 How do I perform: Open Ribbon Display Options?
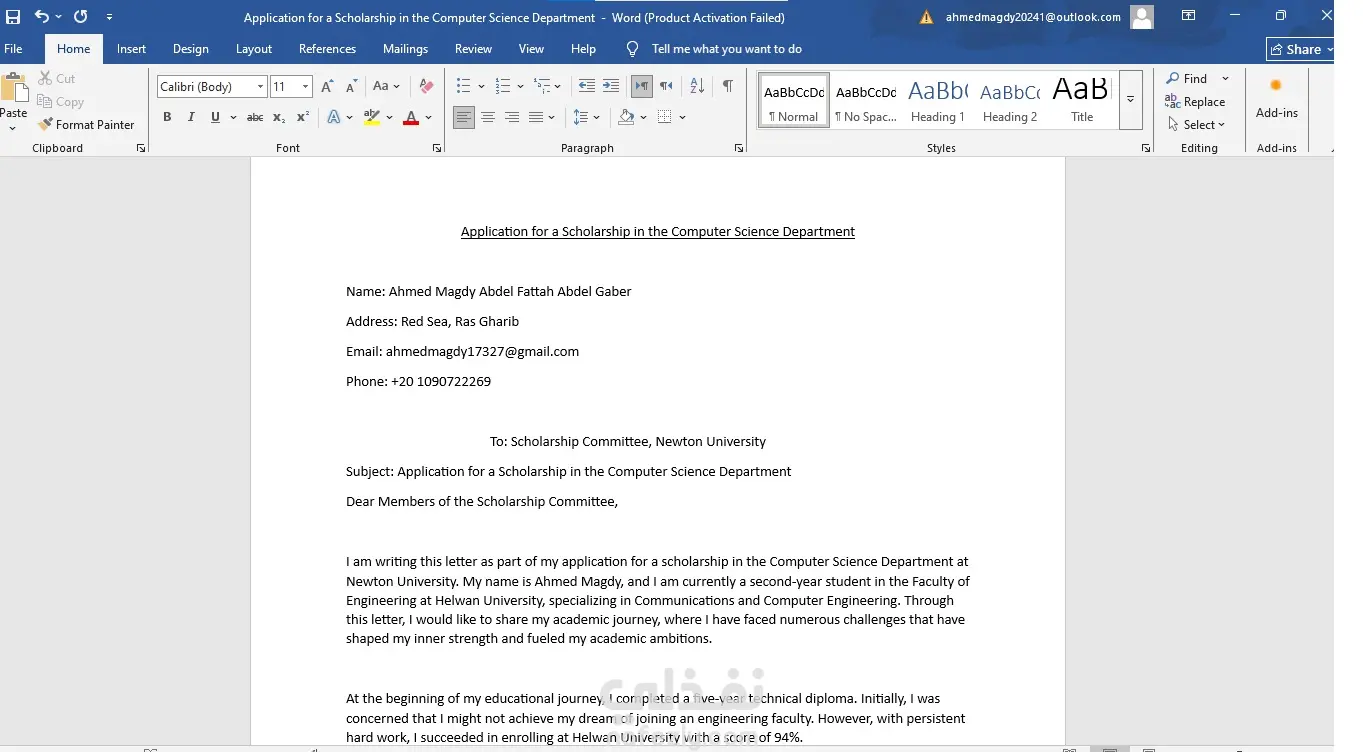coord(1188,16)
